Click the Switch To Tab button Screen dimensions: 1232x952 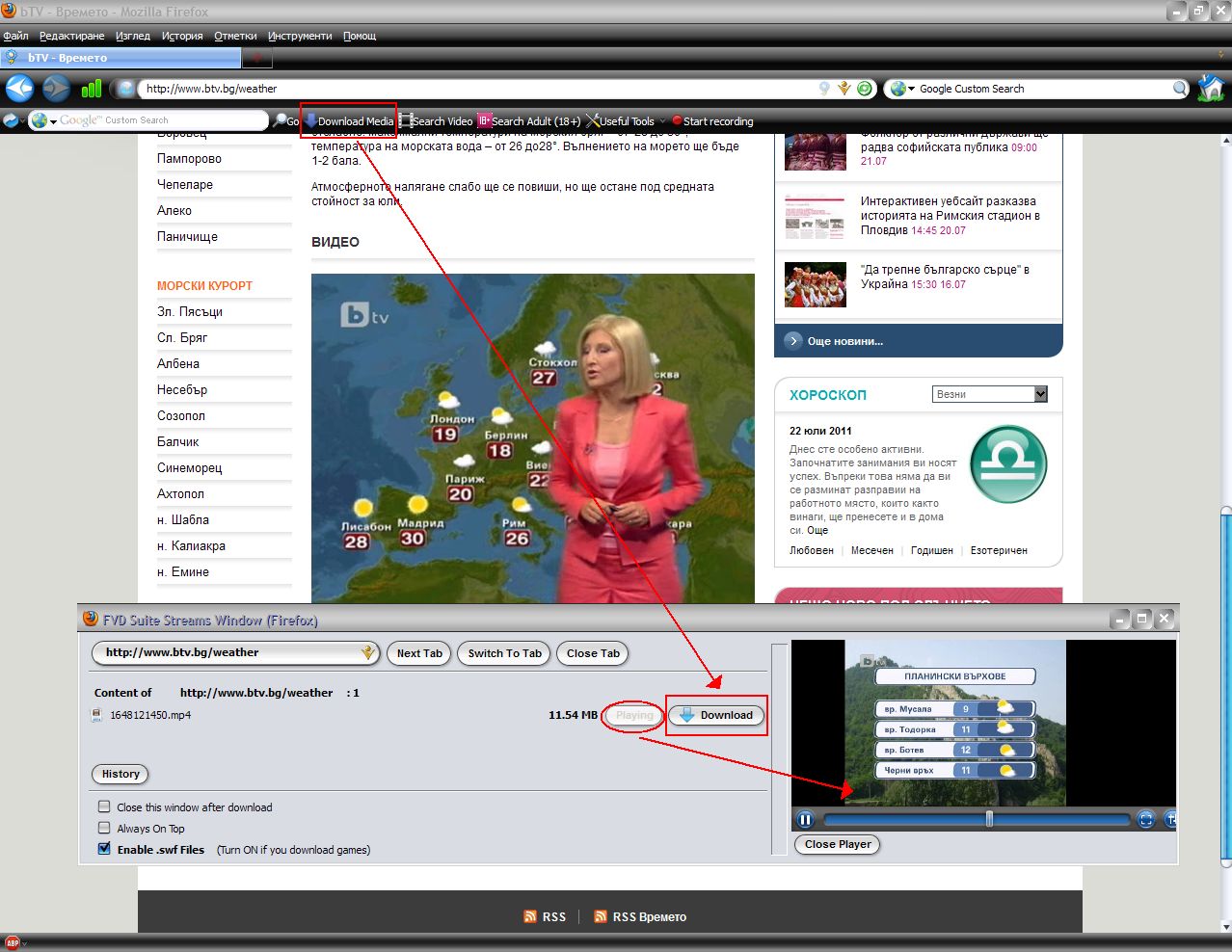[x=505, y=653]
